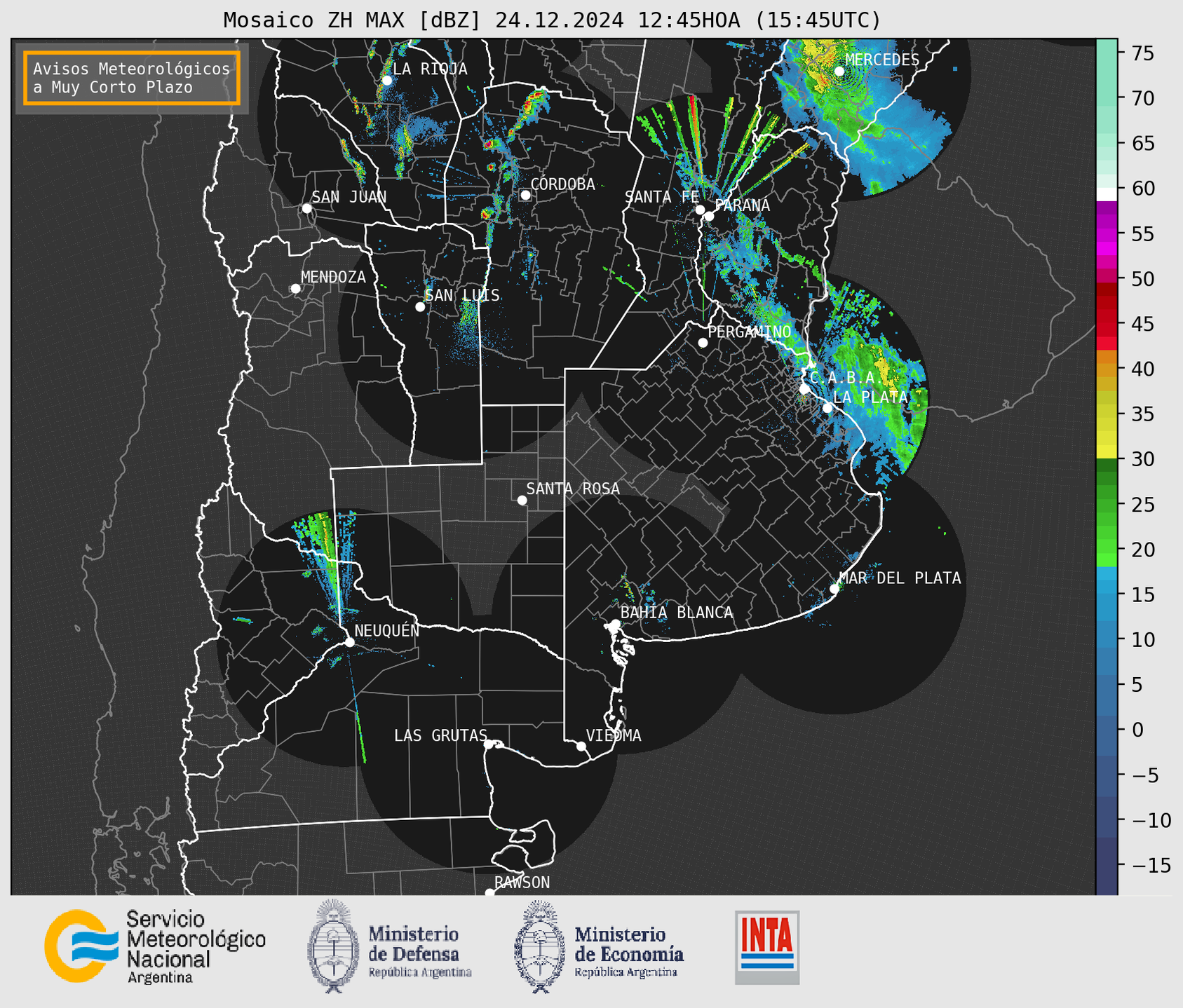This screenshot has height=1008, width=1183.
Task: Click the 12:45HOA (15:45UTC) timestamp text
Action: 759,20
